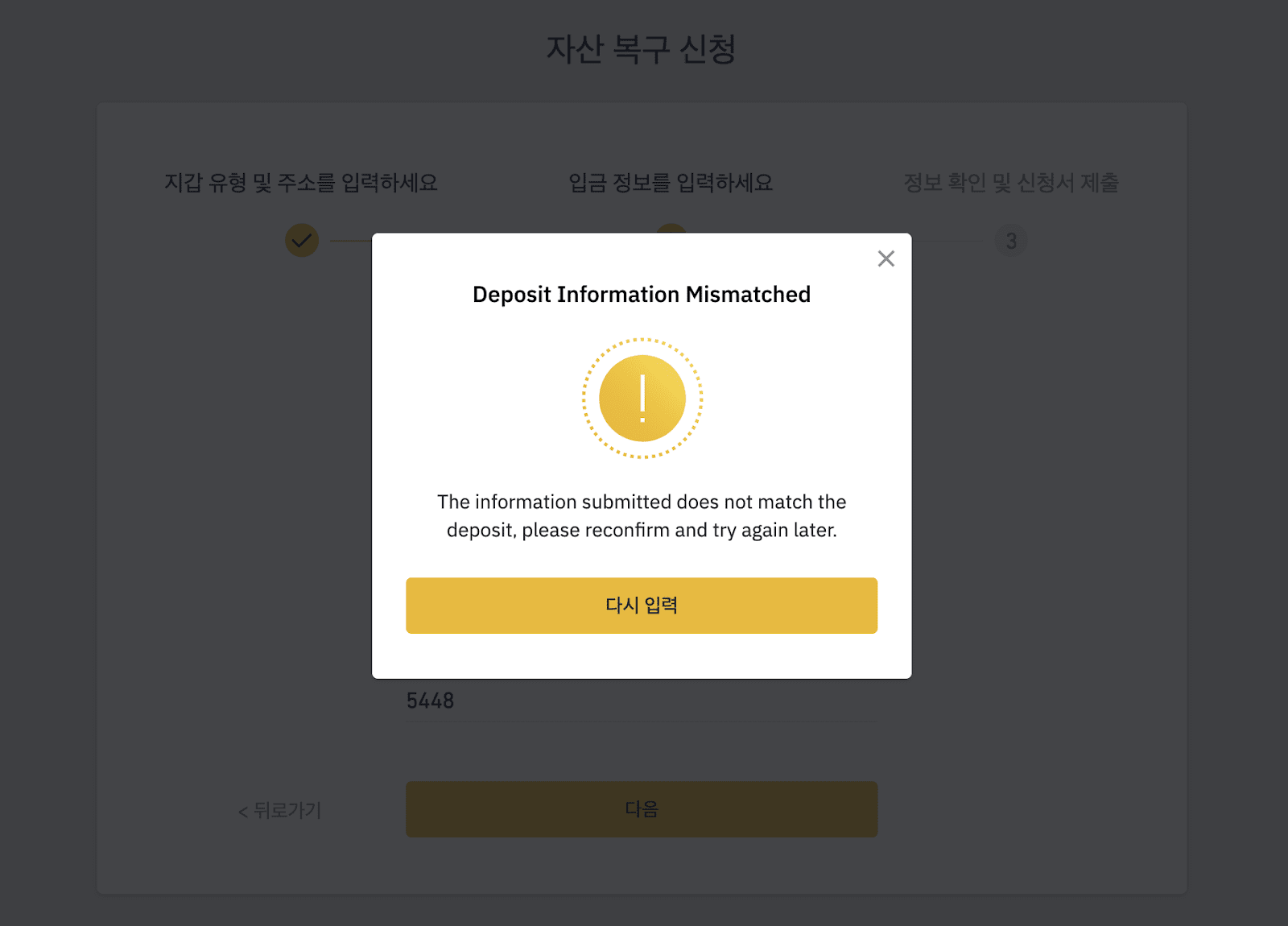The height and width of the screenshot is (926, 1288).
Task: Click the 다시 입력 button
Action: (642, 606)
